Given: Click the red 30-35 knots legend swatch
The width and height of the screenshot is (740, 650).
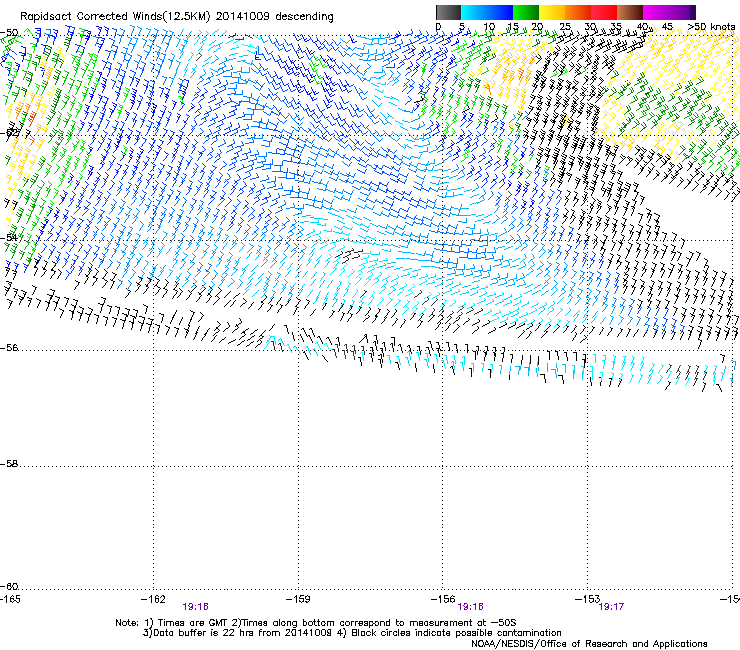Looking at the screenshot, I should tap(604, 12).
